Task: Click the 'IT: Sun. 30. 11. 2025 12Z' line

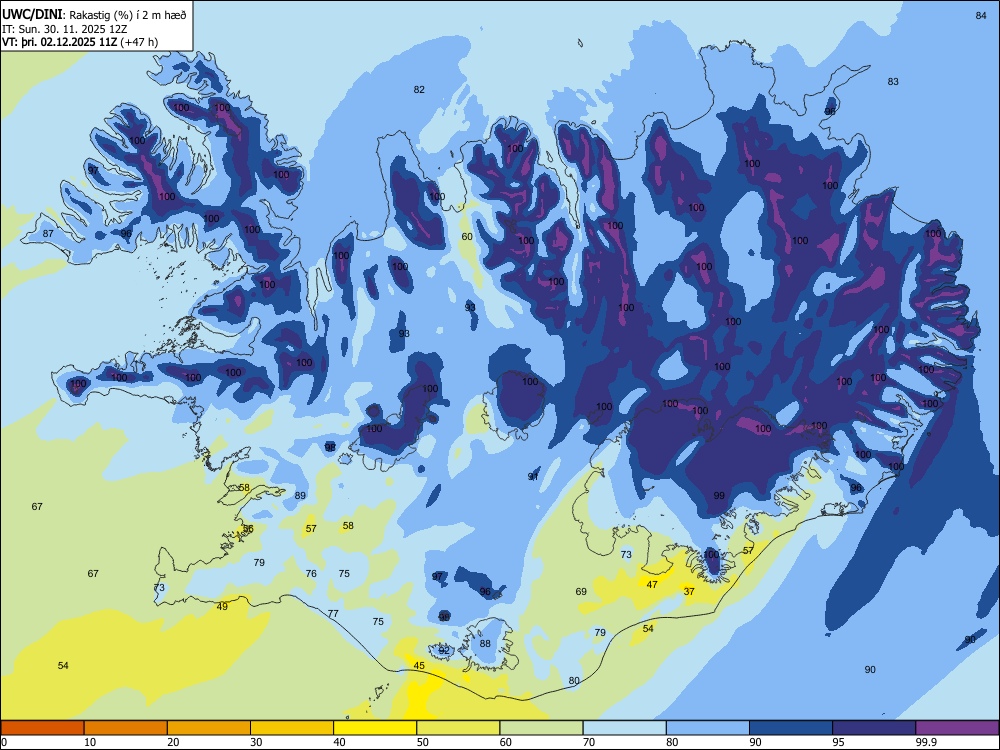Action: (x=64, y=29)
